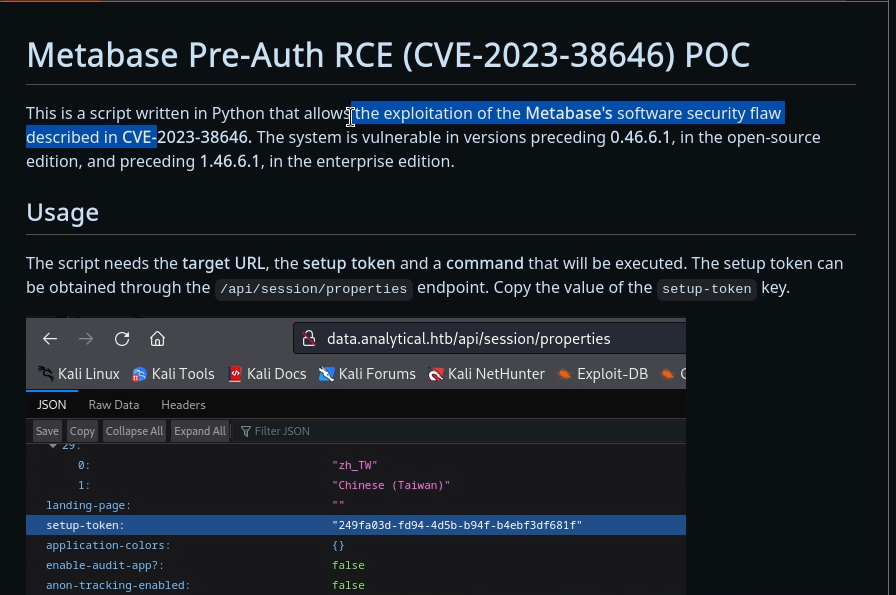Select the enable-audit-app? row

coord(355,565)
